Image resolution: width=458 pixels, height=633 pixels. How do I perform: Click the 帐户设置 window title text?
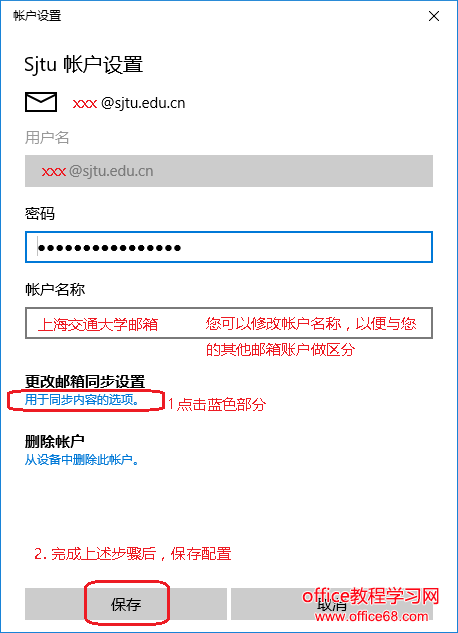click(x=37, y=16)
